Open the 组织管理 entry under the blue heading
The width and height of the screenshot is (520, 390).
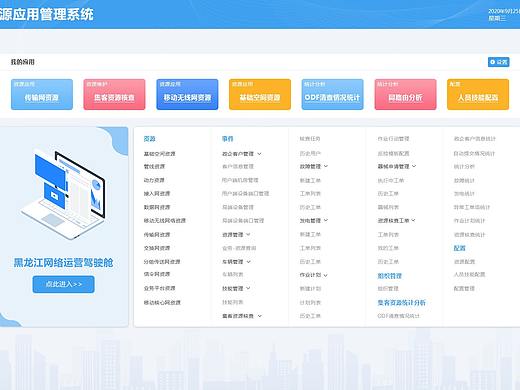(388, 288)
